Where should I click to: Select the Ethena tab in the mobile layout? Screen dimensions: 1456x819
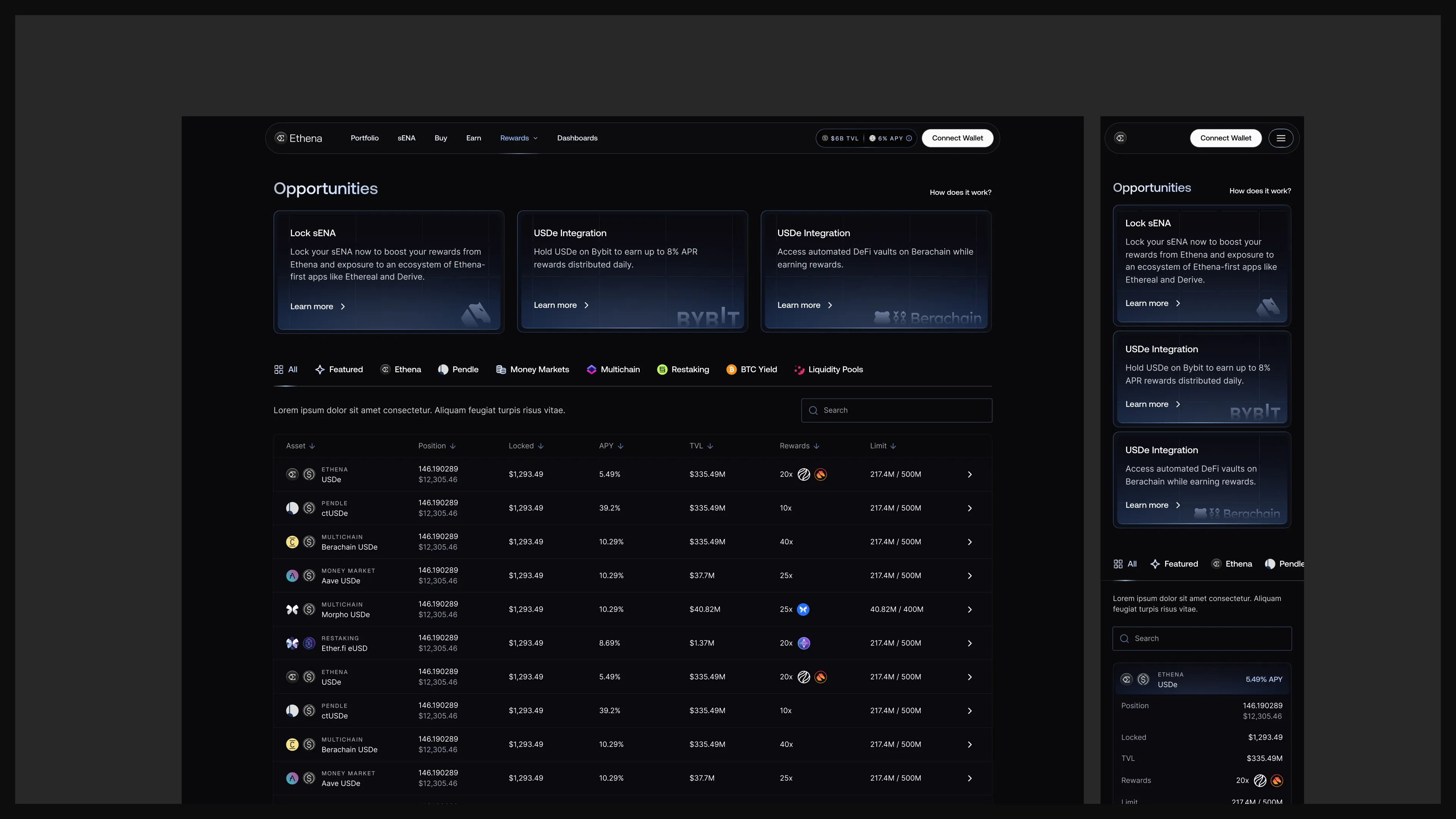(x=1232, y=564)
